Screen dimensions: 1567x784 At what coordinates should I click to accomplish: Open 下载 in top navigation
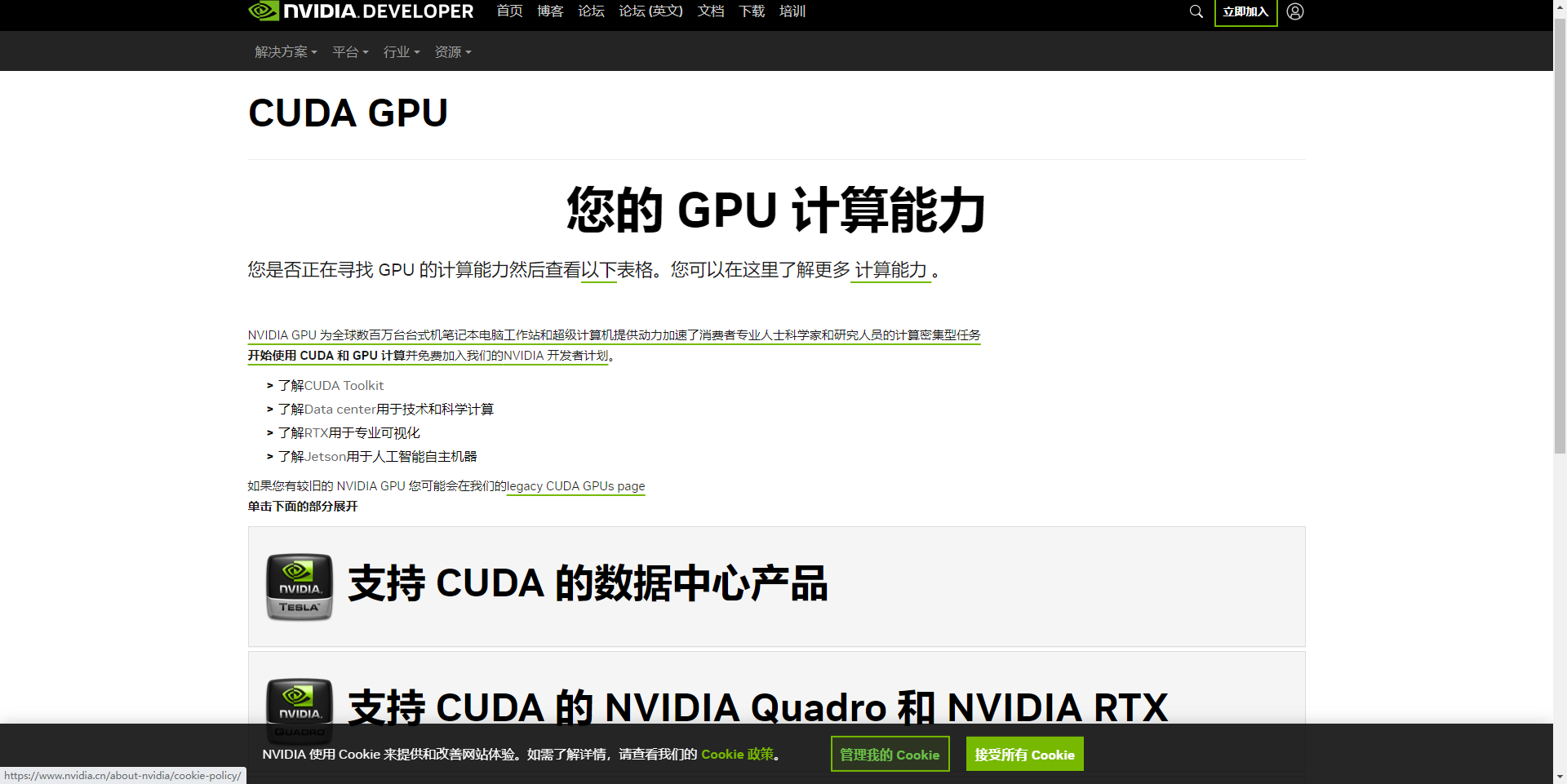[x=752, y=11]
